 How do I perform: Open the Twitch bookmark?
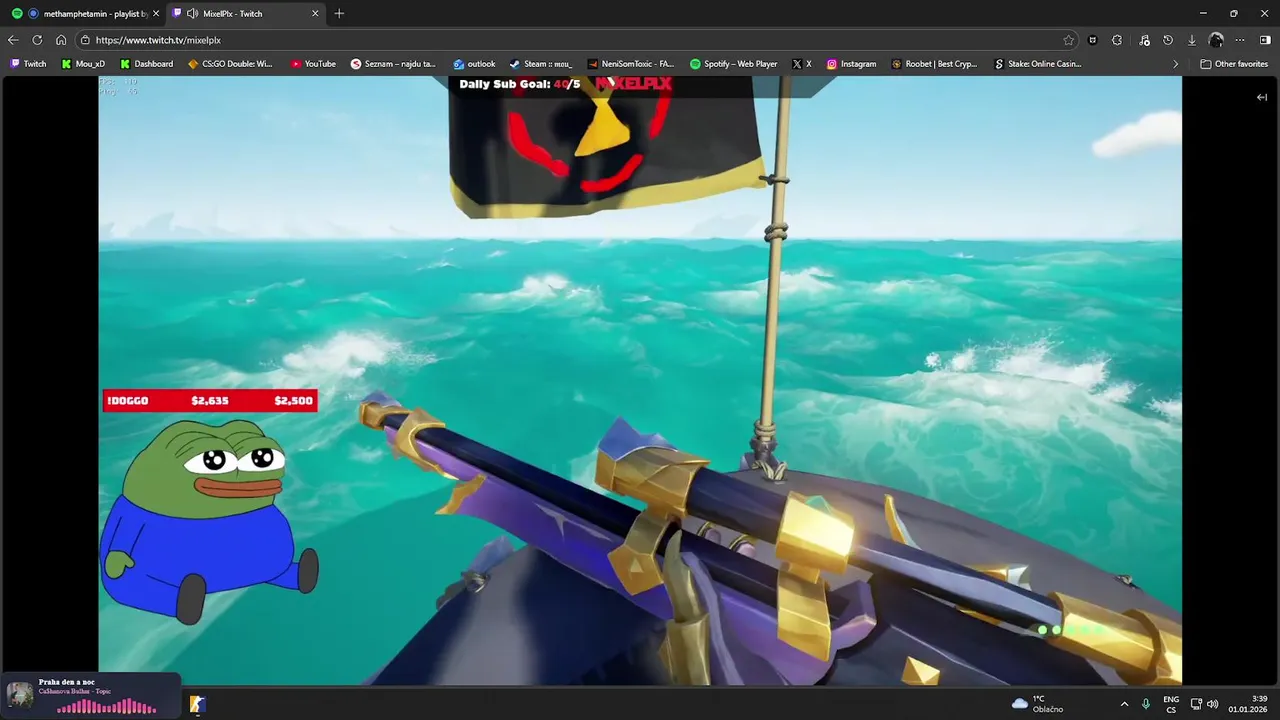[x=28, y=64]
